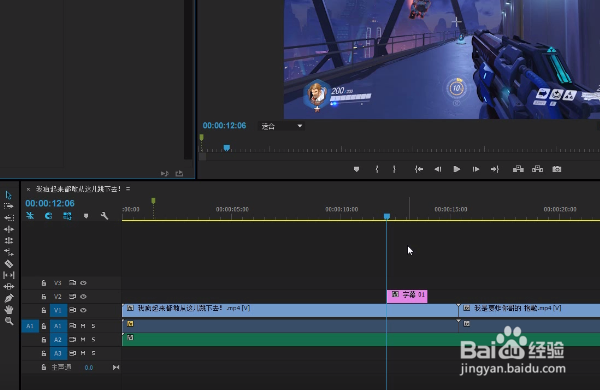Open the sequence panel menu icon
This screenshot has width=600, height=390.
tap(128, 189)
